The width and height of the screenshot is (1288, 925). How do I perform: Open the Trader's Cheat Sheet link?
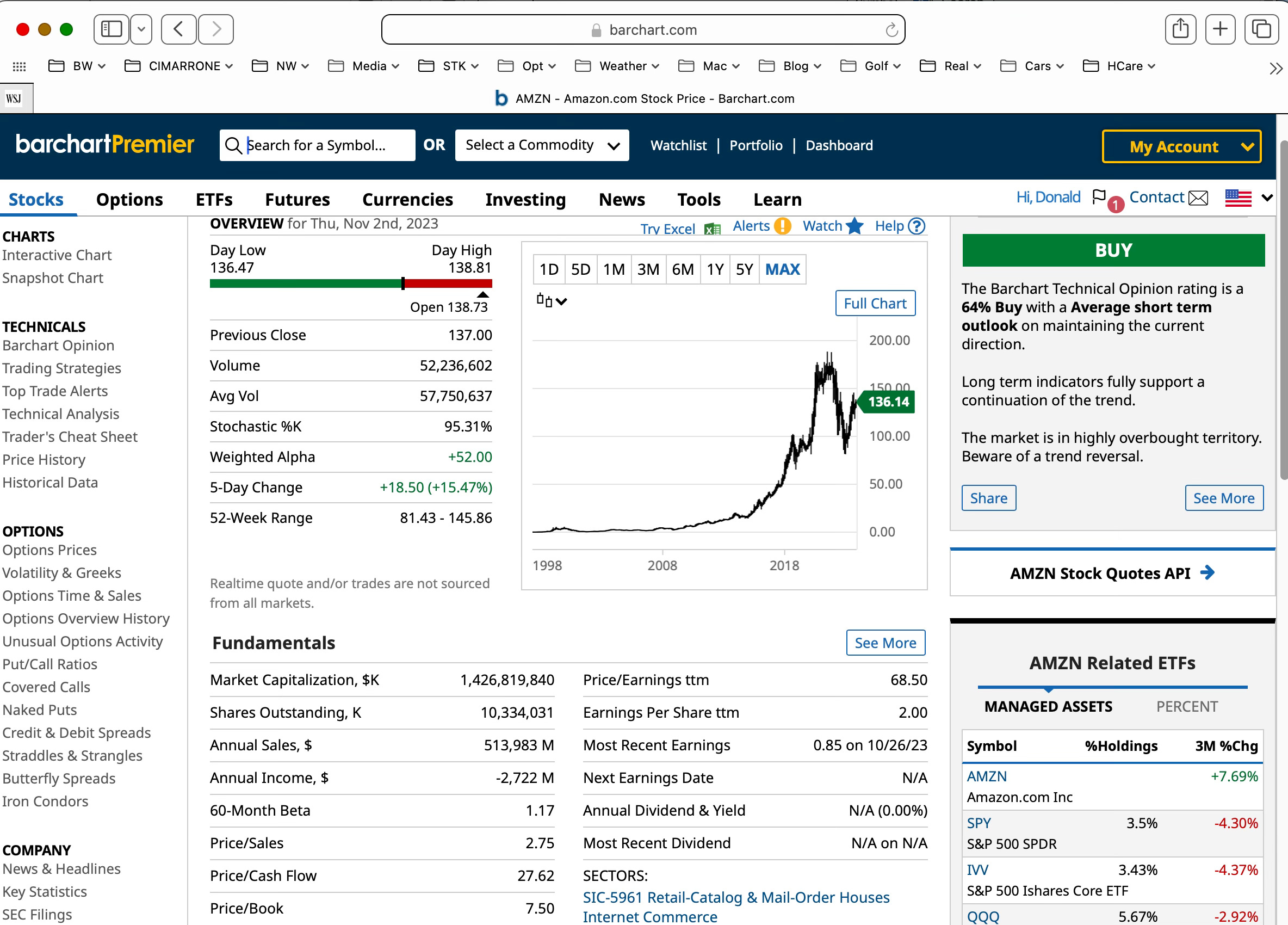tap(70, 437)
